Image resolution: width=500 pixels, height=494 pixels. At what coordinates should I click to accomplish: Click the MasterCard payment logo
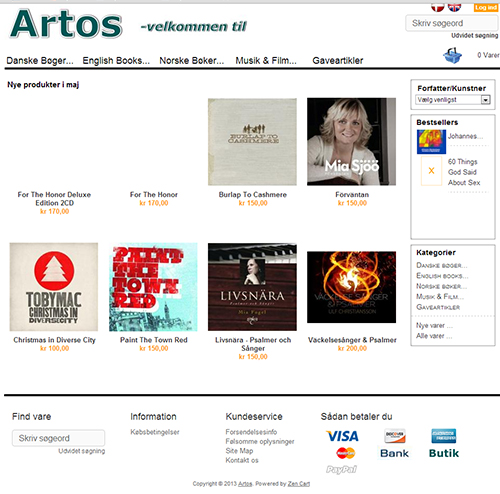pyautogui.click(x=346, y=453)
